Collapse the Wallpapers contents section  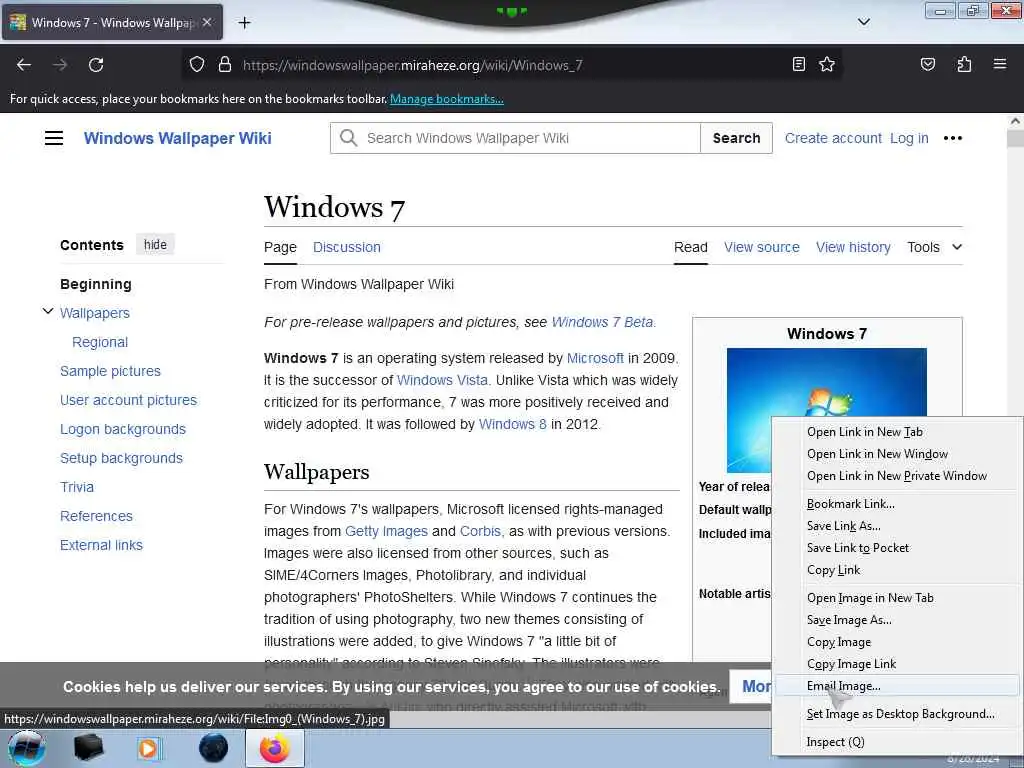48,312
